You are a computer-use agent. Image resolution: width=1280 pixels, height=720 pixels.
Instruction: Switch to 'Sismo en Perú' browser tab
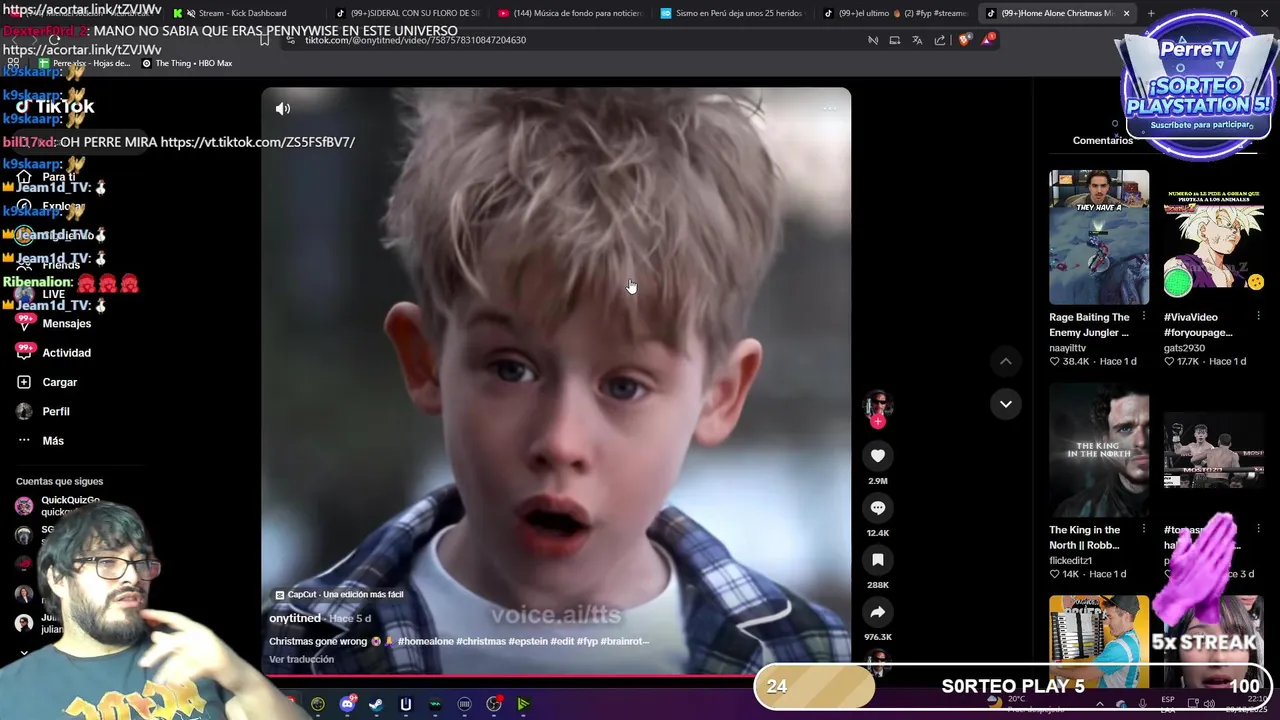732,13
